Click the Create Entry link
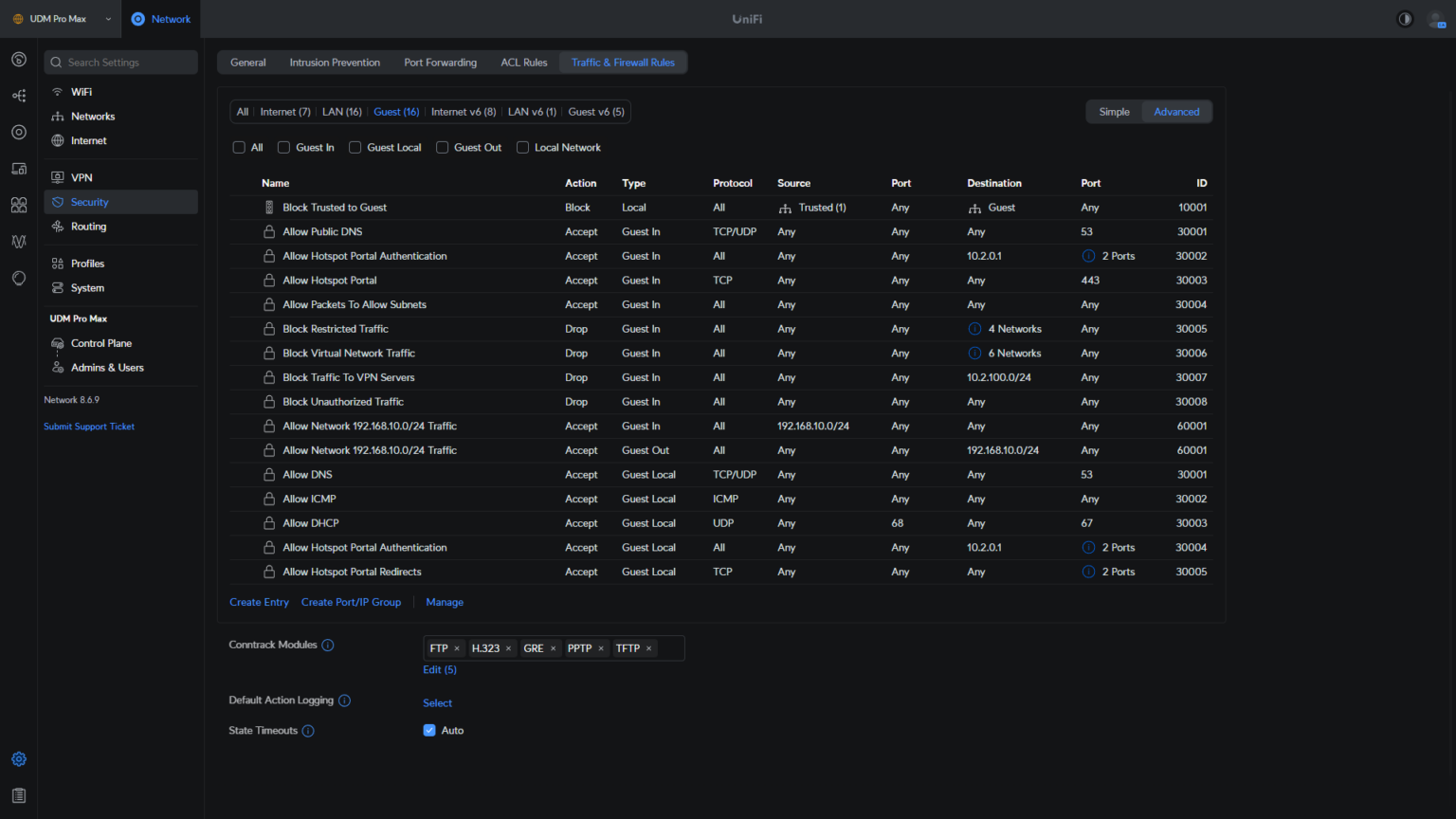 tap(259, 602)
